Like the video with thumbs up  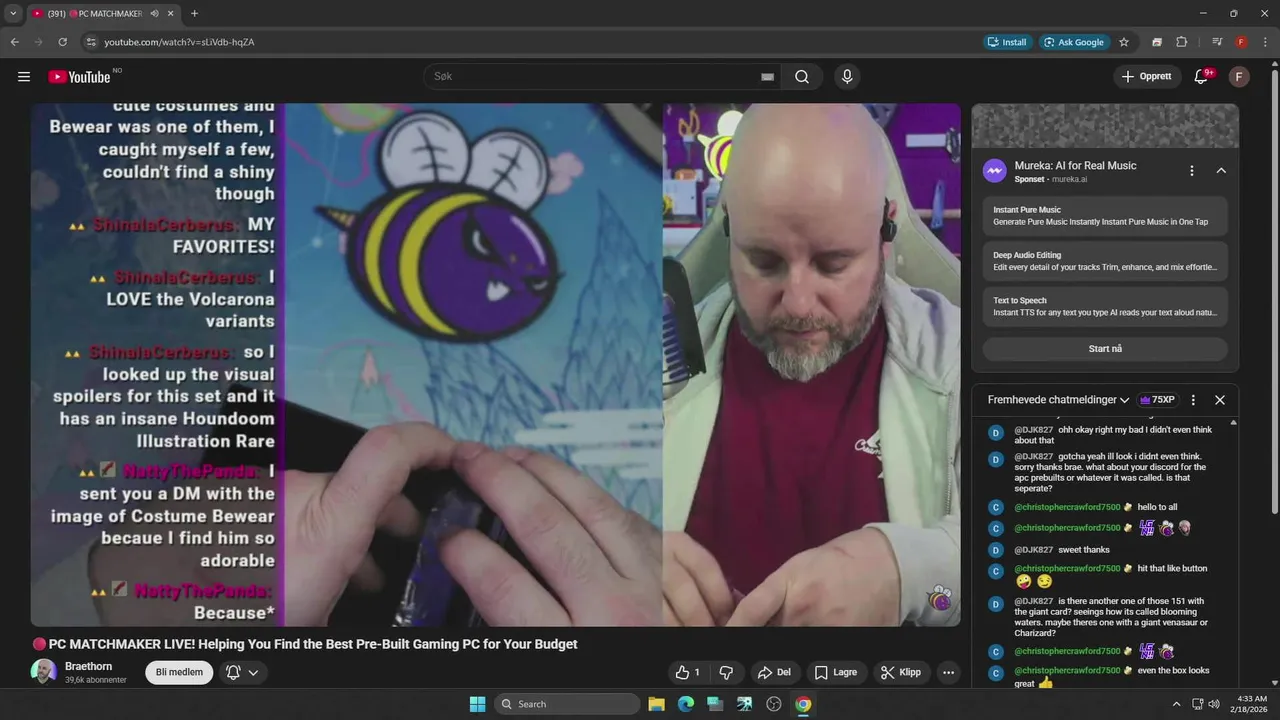[687, 672]
